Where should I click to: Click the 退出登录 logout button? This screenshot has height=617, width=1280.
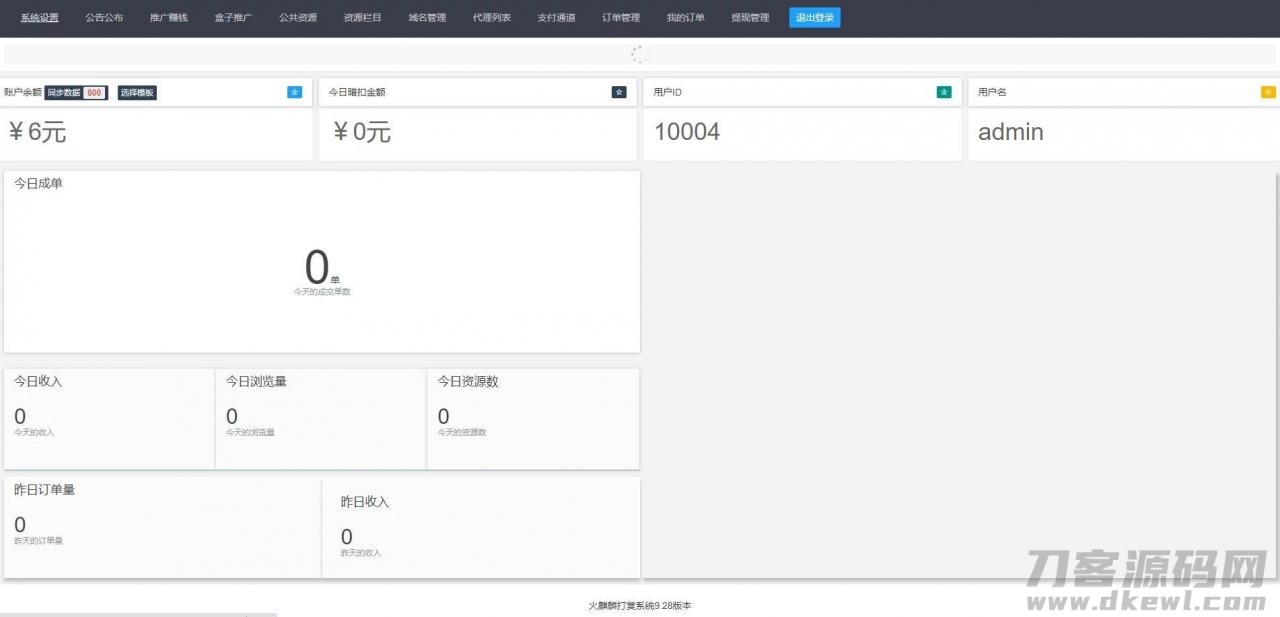coord(814,17)
